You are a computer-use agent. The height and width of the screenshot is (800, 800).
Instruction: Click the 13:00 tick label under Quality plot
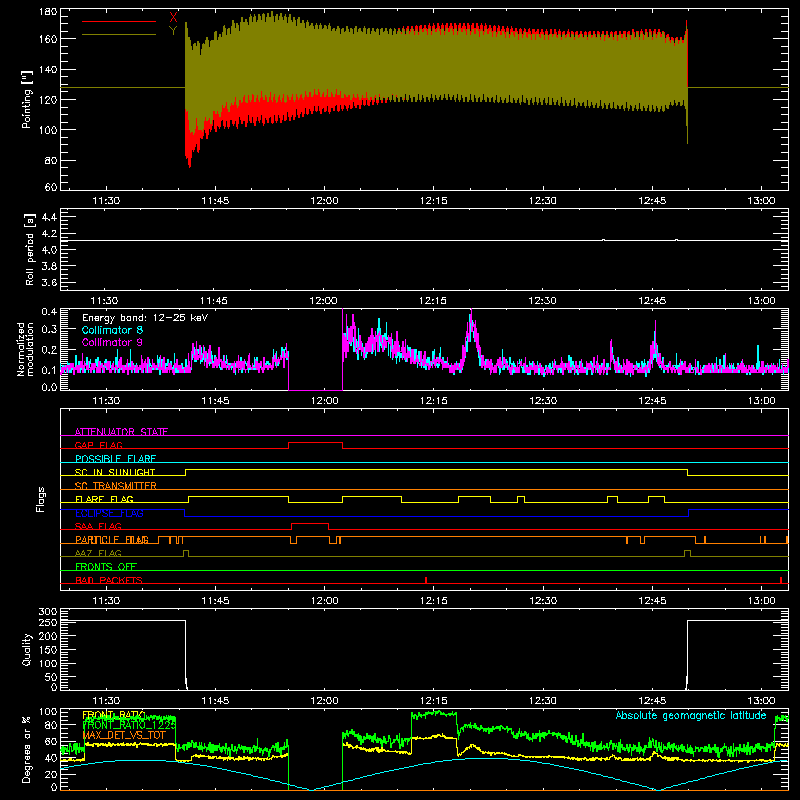point(761,701)
